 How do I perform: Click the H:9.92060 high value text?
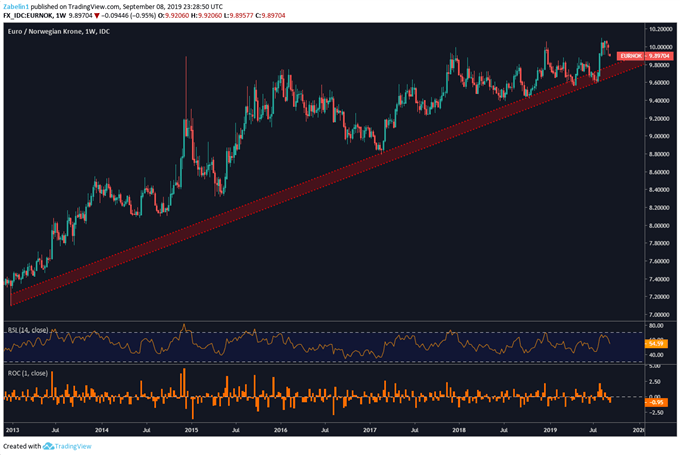206,15
